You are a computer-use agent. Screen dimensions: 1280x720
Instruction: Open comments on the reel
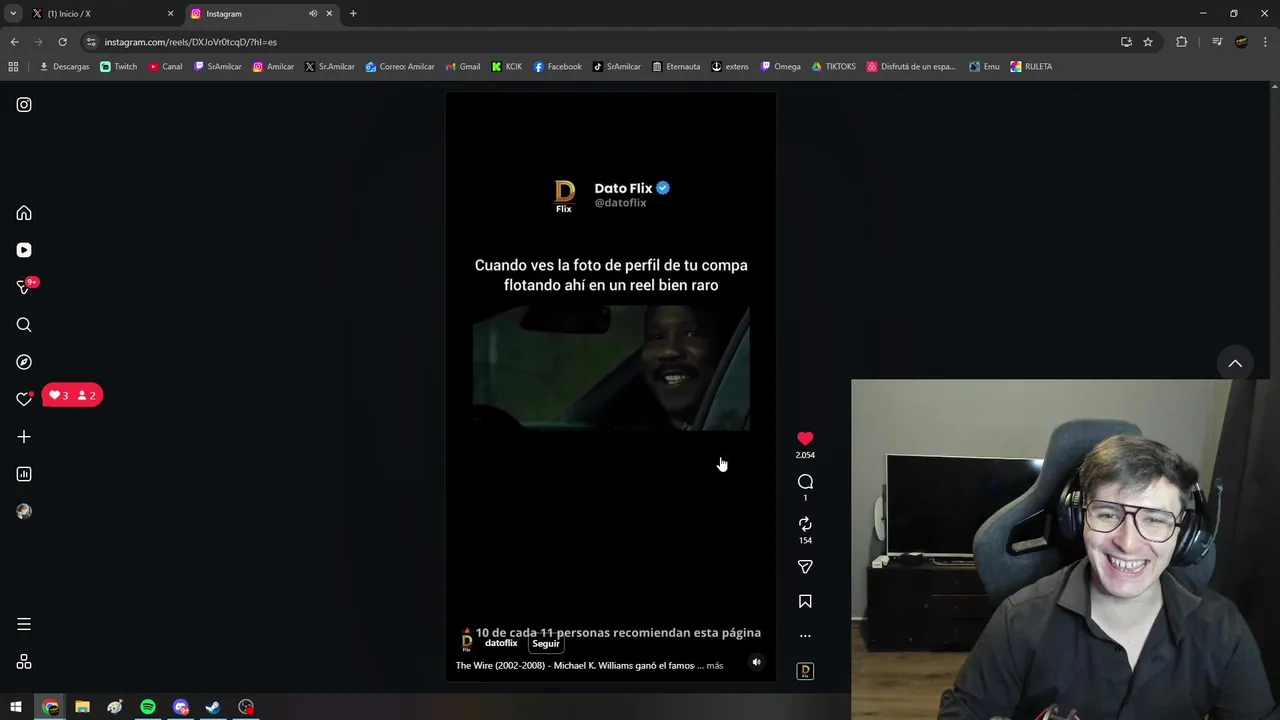pos(805,482)
